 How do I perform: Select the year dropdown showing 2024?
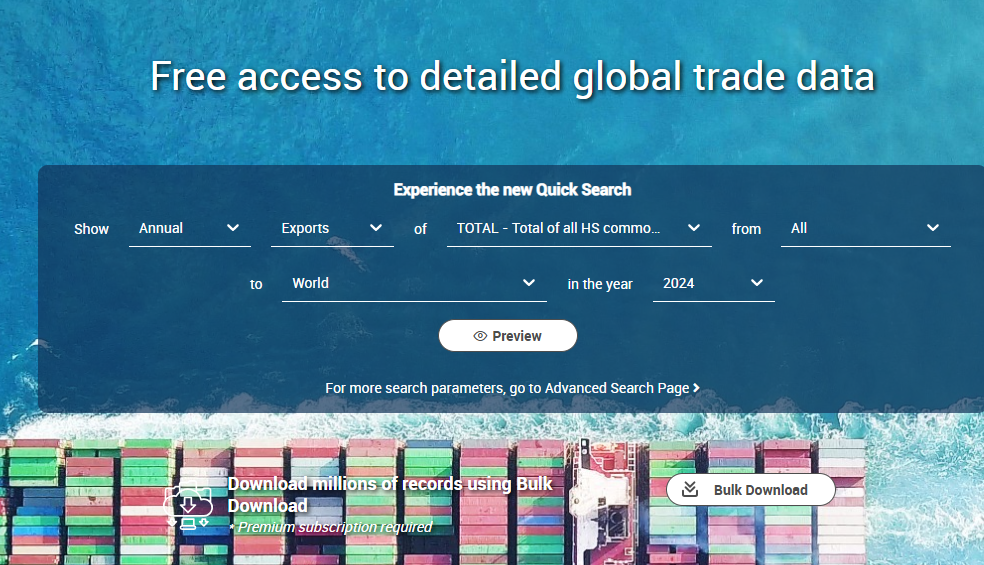click(712, 284)
